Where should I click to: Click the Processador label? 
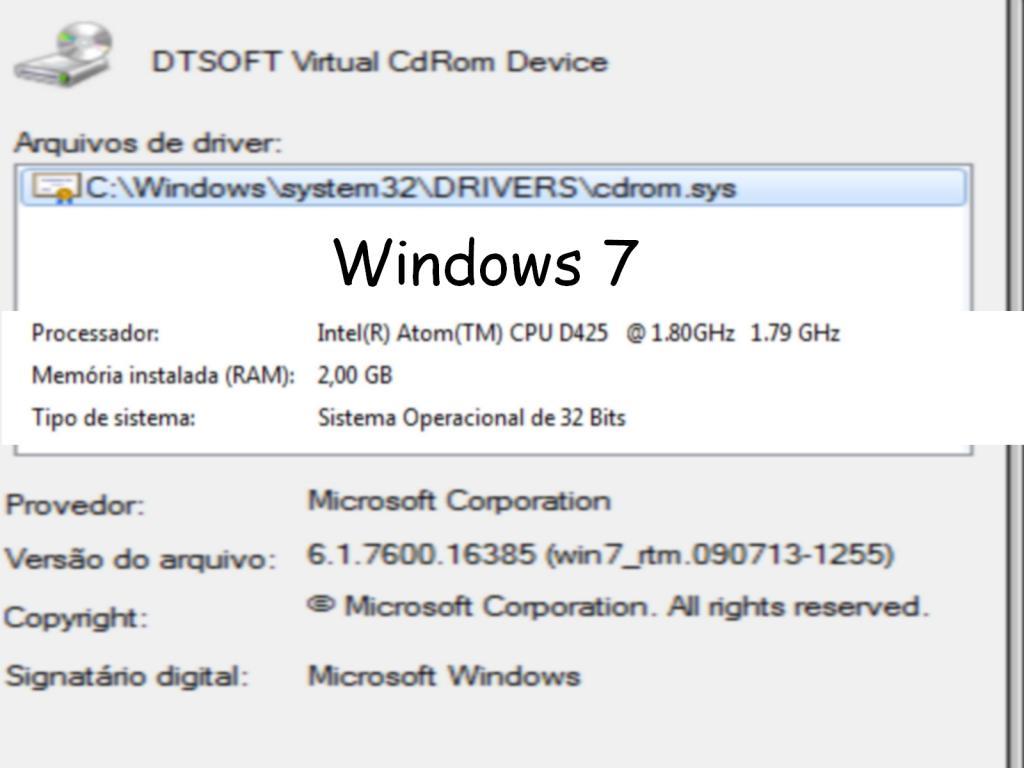(x=95, y=333)
